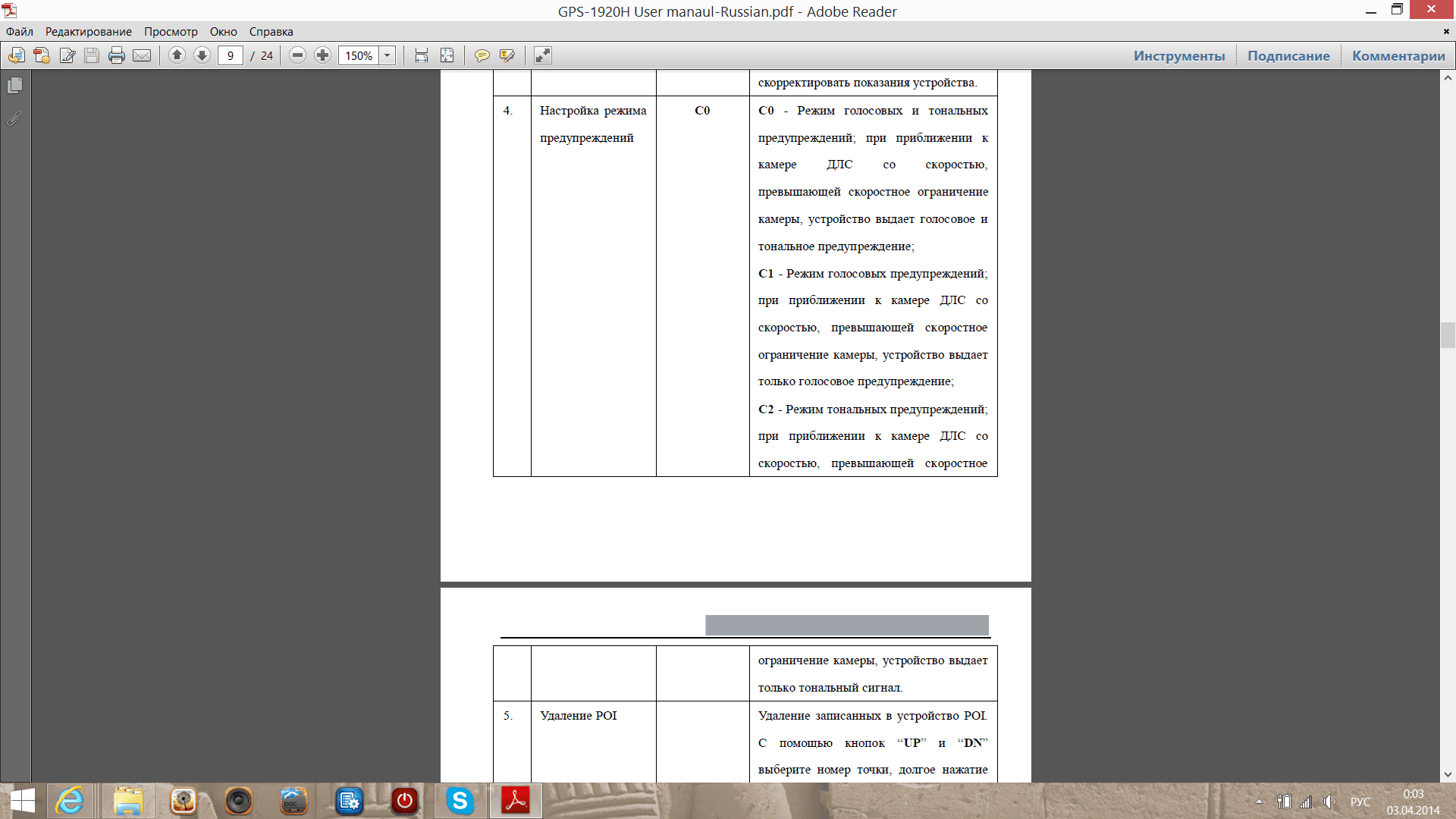Viewport: 1456px width, 819px height.
Task: Click the page number field showing 9
Action: point(230,55)
